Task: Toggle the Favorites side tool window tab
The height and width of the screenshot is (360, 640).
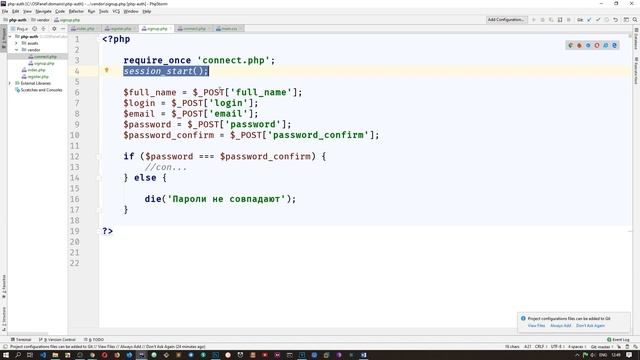Action: tap(4, 286)
